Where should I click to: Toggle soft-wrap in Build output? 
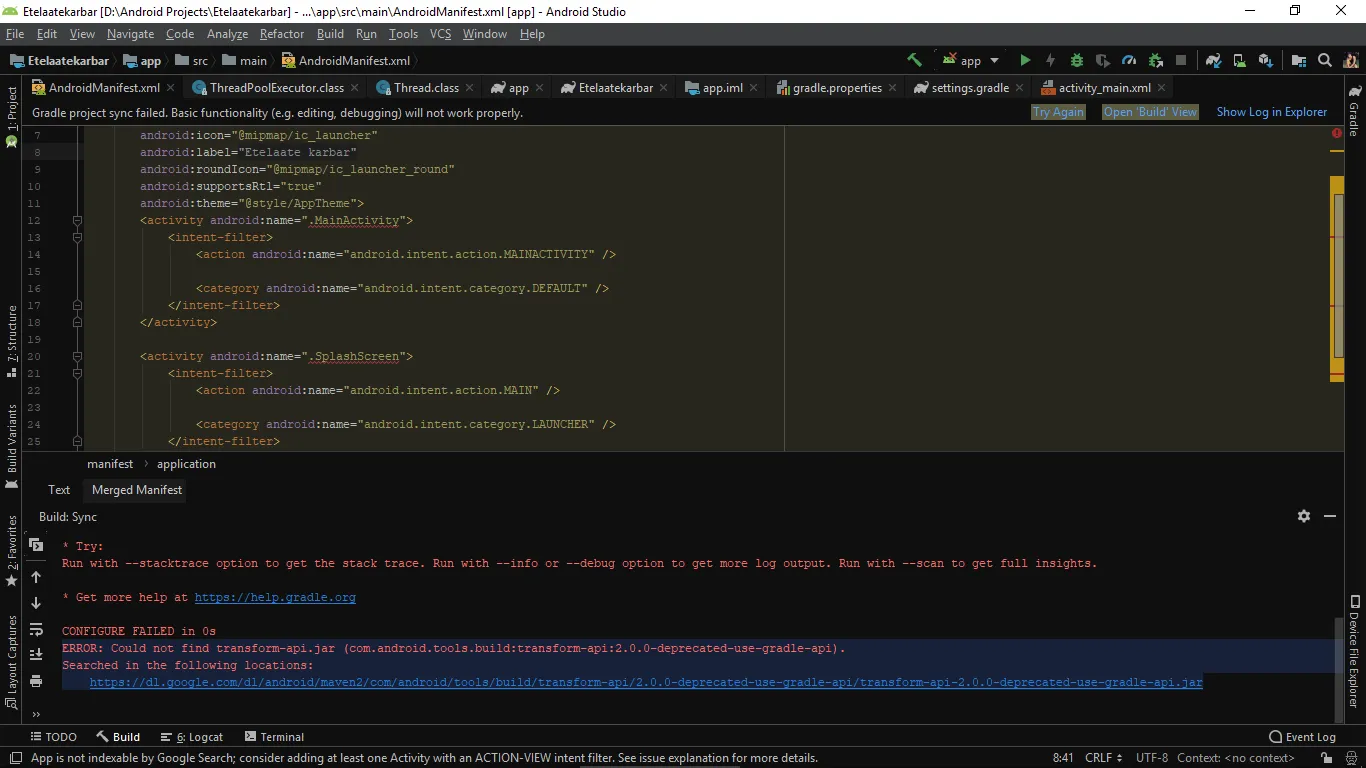coord(36,629)
